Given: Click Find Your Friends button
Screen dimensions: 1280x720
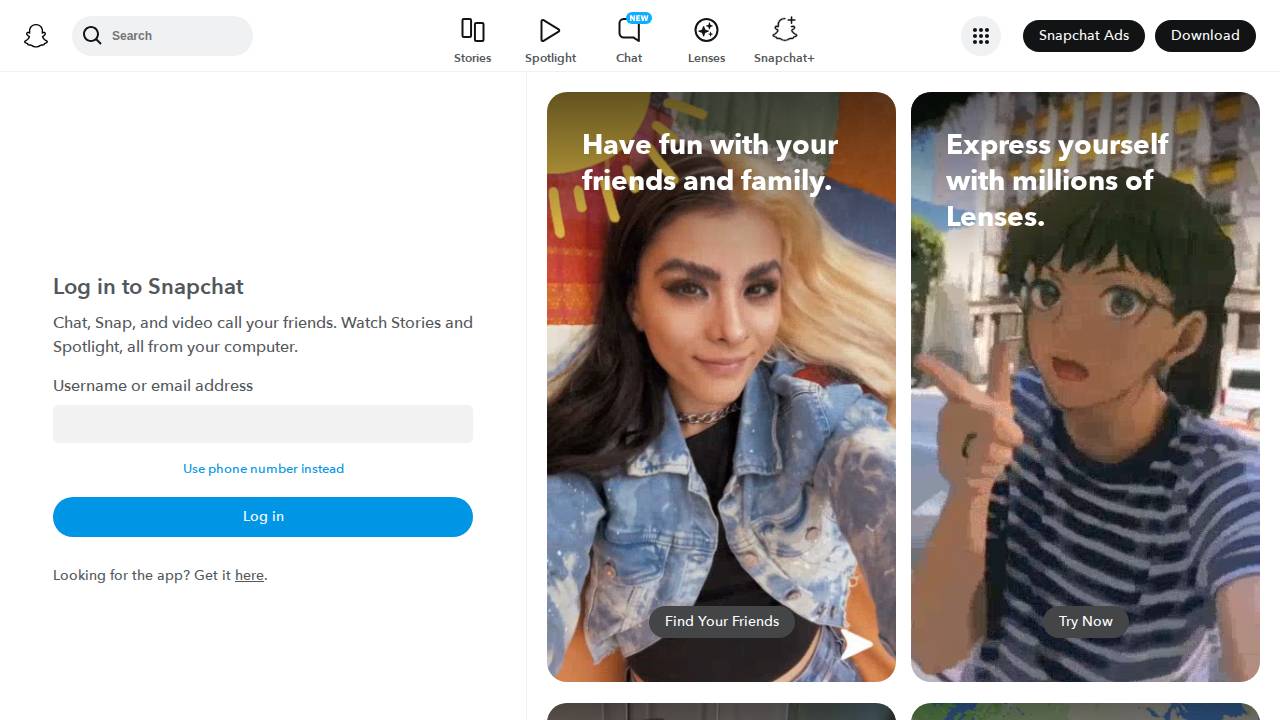Looking at the screenshot, I should click(x=722, y=622).
